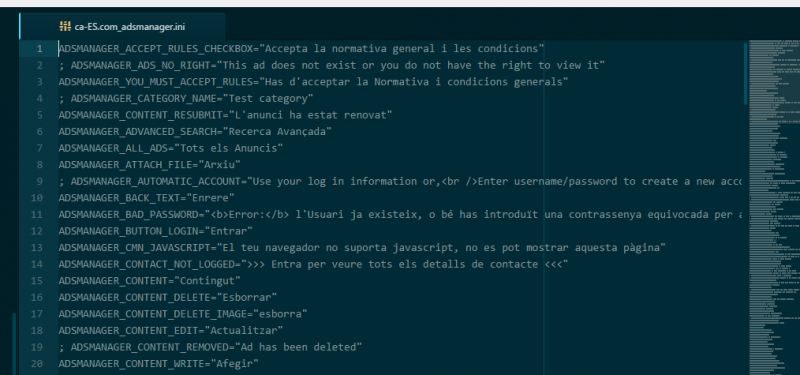
Task: Click line number 5 in gutter
Action: pyautogui.click(x=40, y=115)
